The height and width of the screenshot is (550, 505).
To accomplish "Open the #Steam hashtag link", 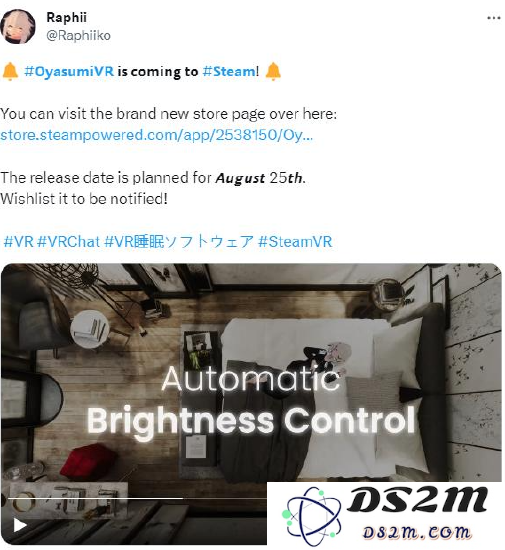I will 229,72.
